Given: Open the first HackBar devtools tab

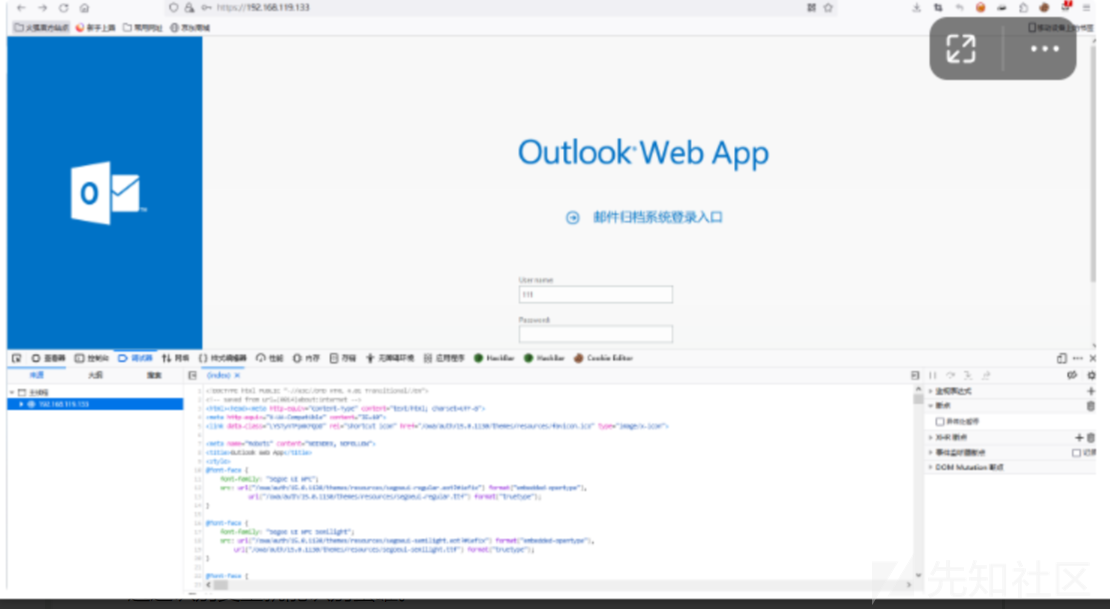Looking at the screenshot, I should click(494, 358).
